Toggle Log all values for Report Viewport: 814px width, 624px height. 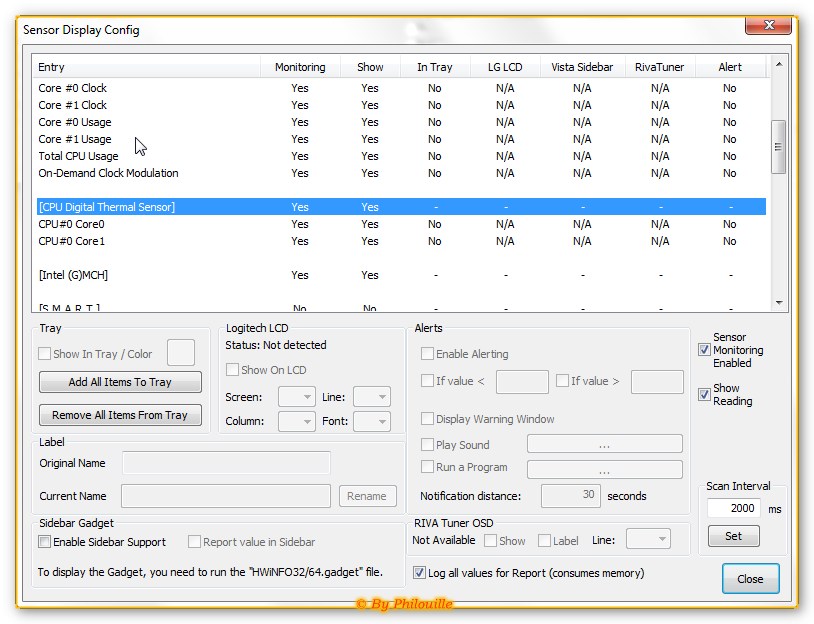(x=420, y=573)
